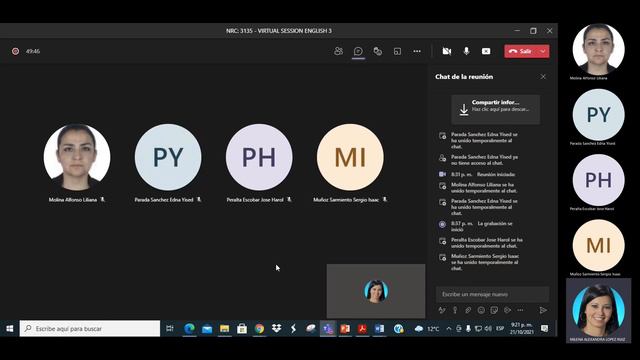Leave the meeting with Salir button
This screenshot has width=640, height=360.
point(521,51)
